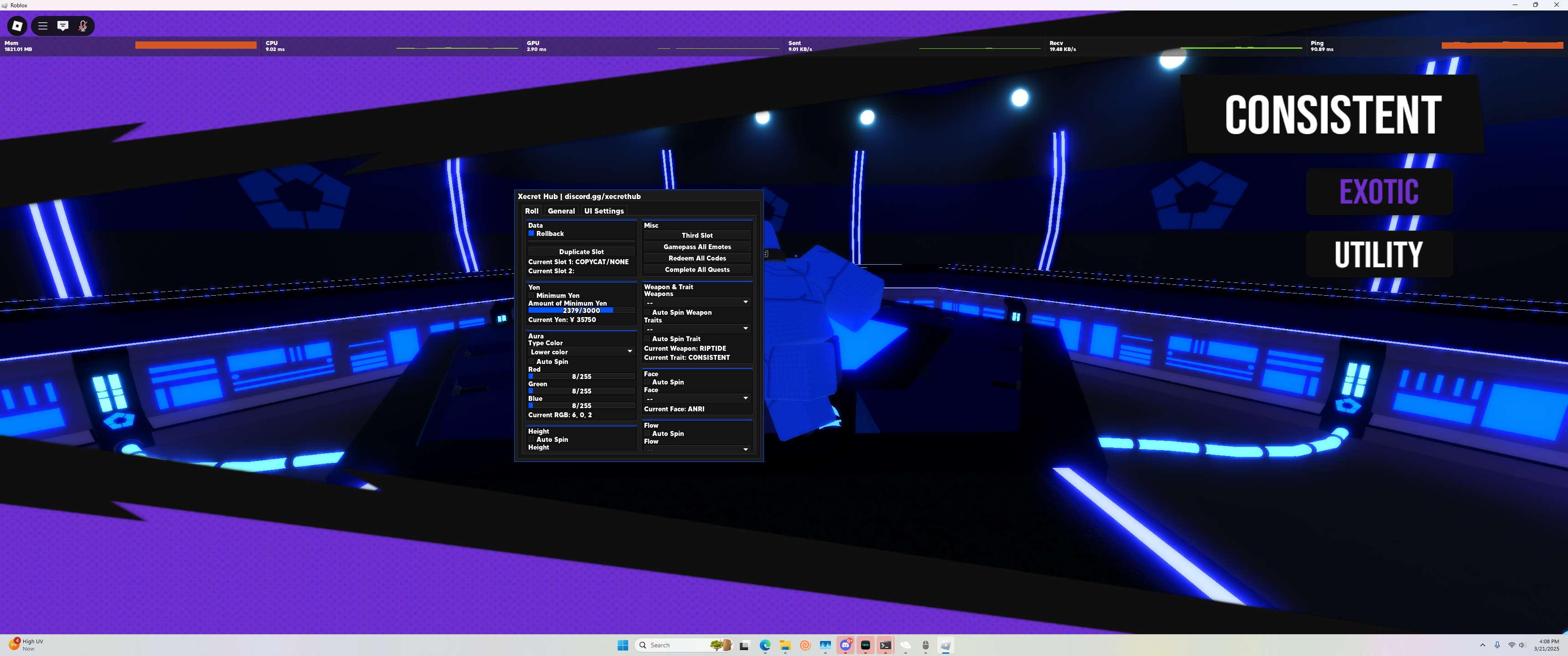Open Discord from the taskbar
The height and width of the screenshot is (656, 1568).
click(x=845, y=645)
